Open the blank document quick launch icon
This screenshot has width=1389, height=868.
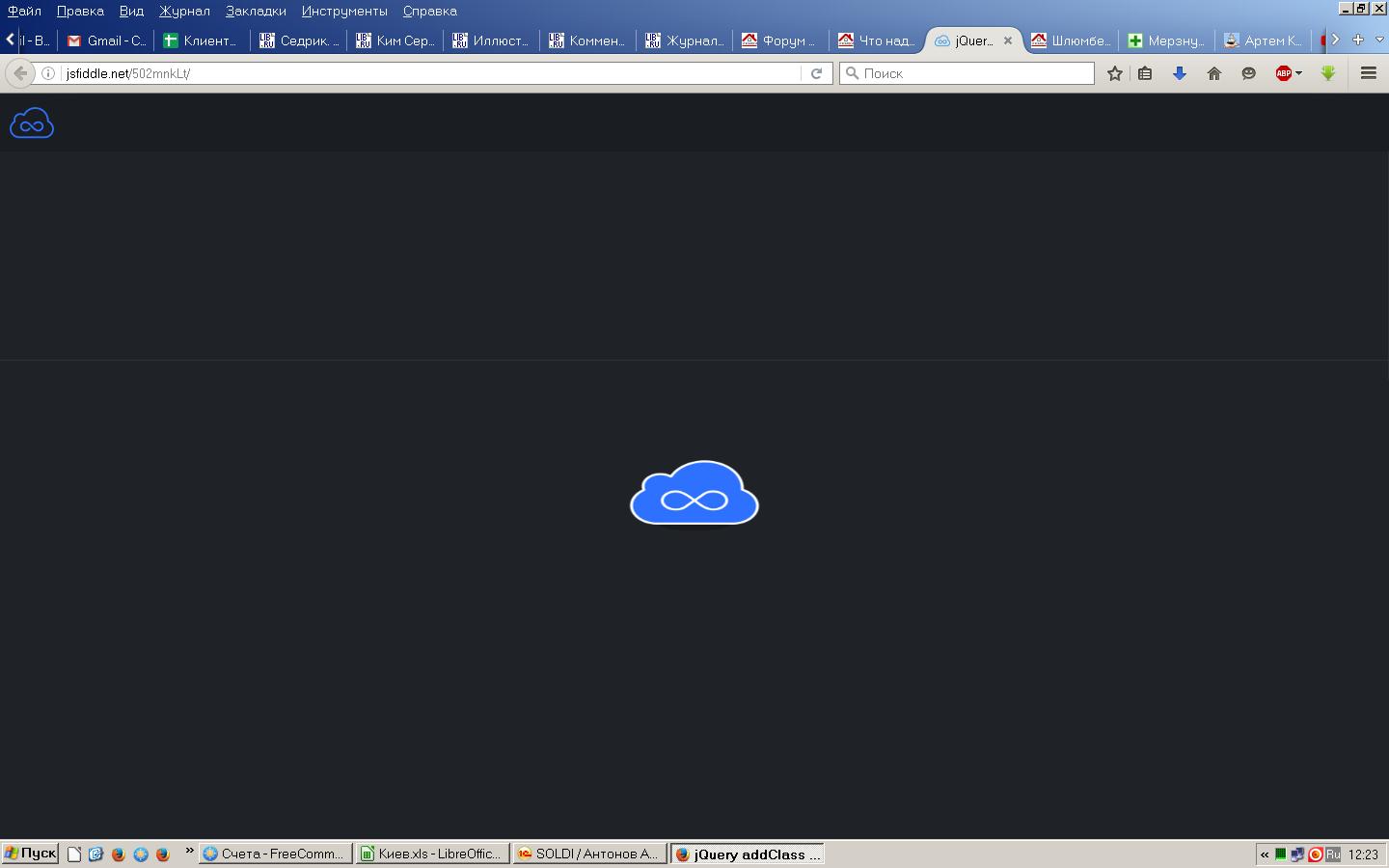click(74, 854)
